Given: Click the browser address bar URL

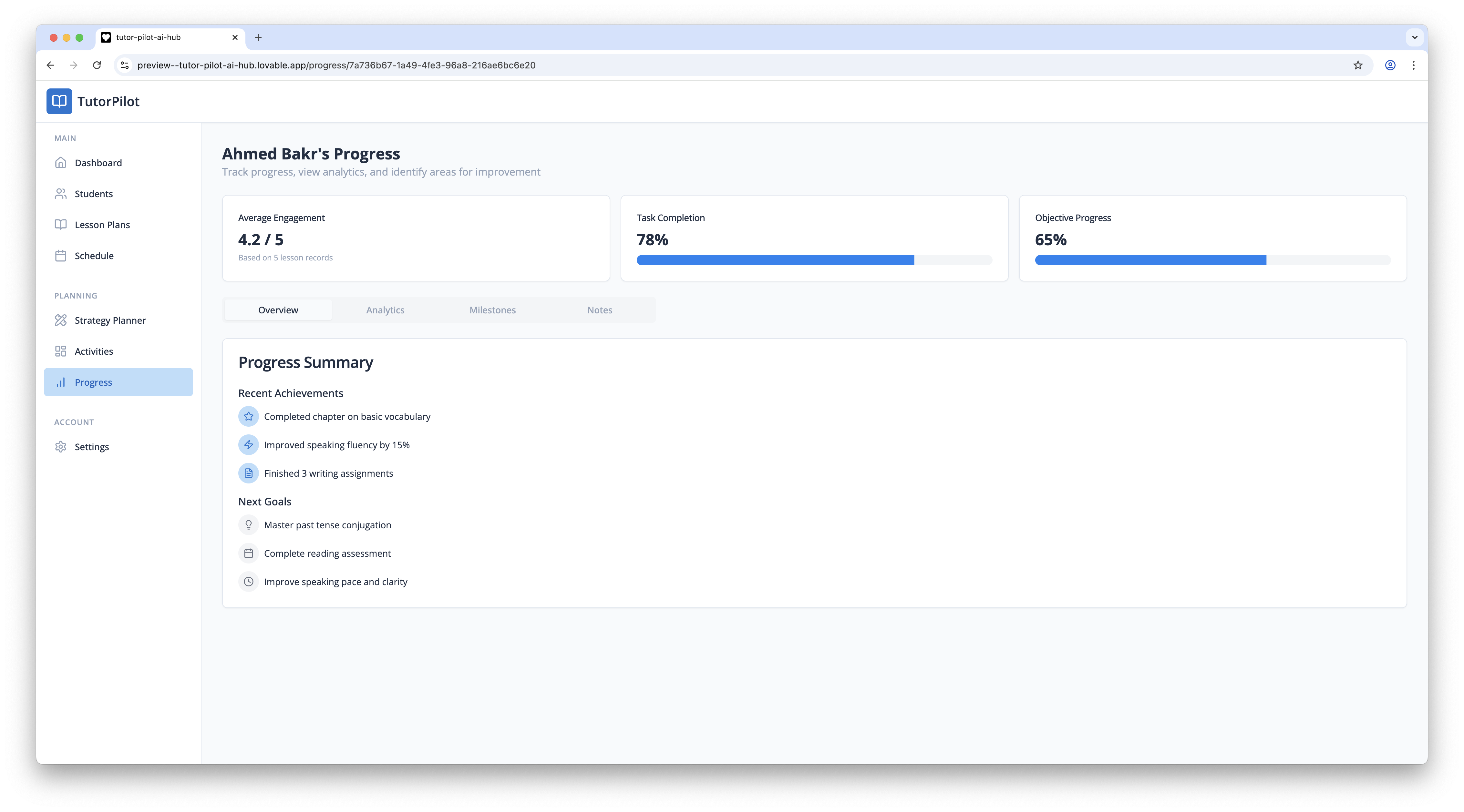Looking at the screenshot, I should 336,65.
